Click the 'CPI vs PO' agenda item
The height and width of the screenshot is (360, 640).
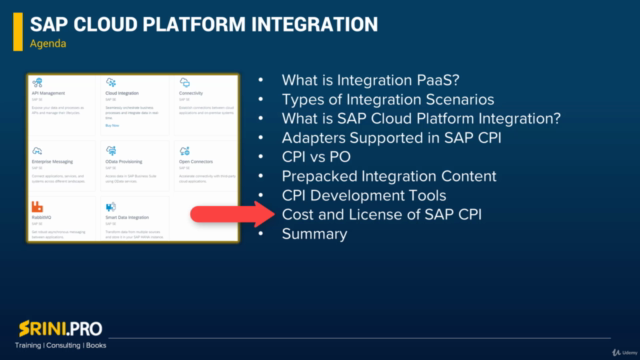pos(316,157)
